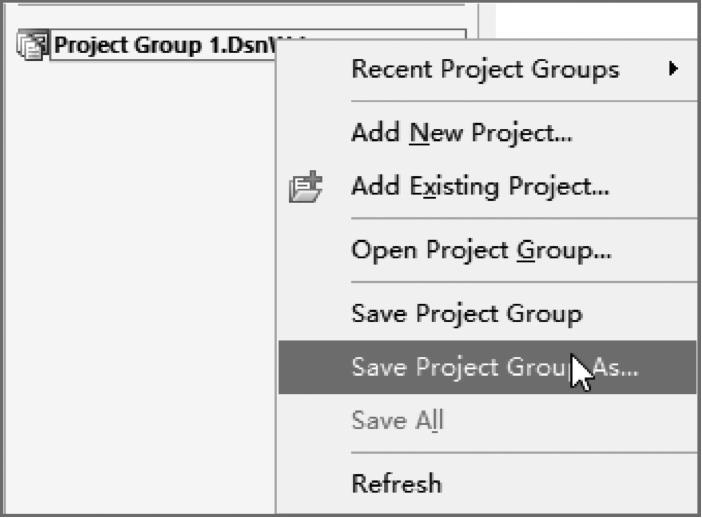This screenshot has width=702, height=518.
Task: Show the list of recent project groups
Action: pos(485,70)
